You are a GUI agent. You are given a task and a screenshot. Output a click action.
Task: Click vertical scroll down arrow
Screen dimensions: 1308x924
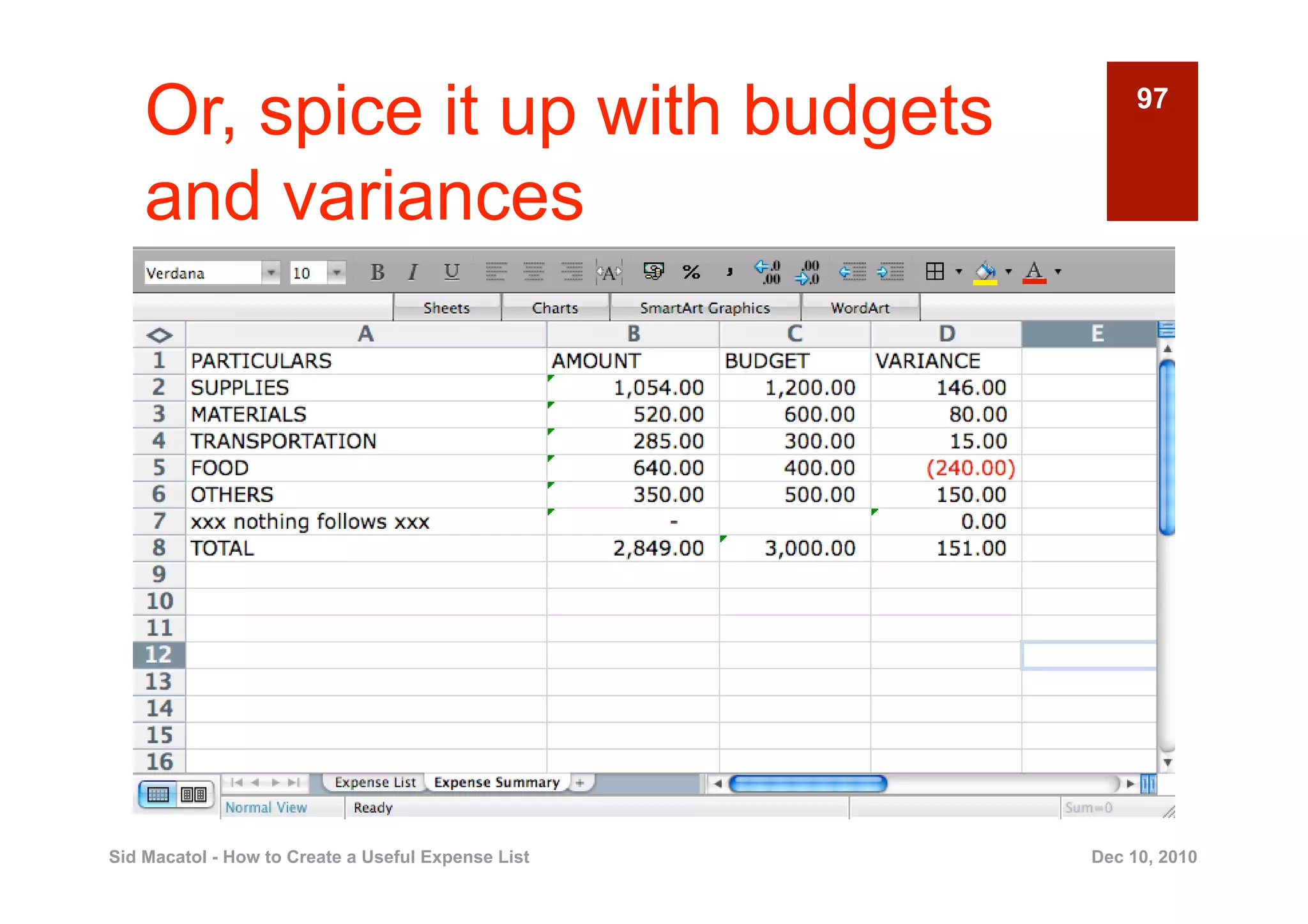[1167, 762]
